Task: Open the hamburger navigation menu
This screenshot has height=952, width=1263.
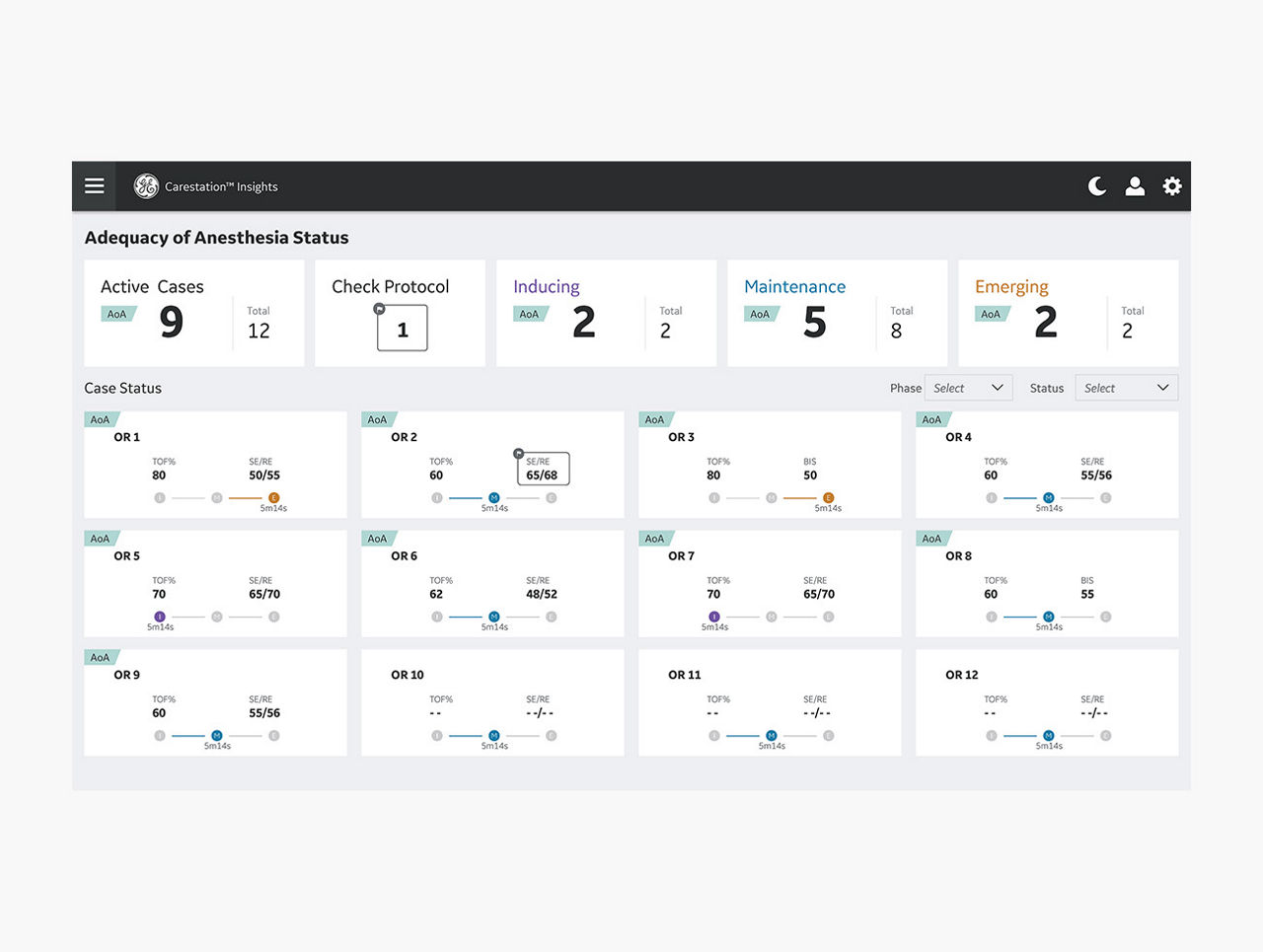Action: [95, 186]
